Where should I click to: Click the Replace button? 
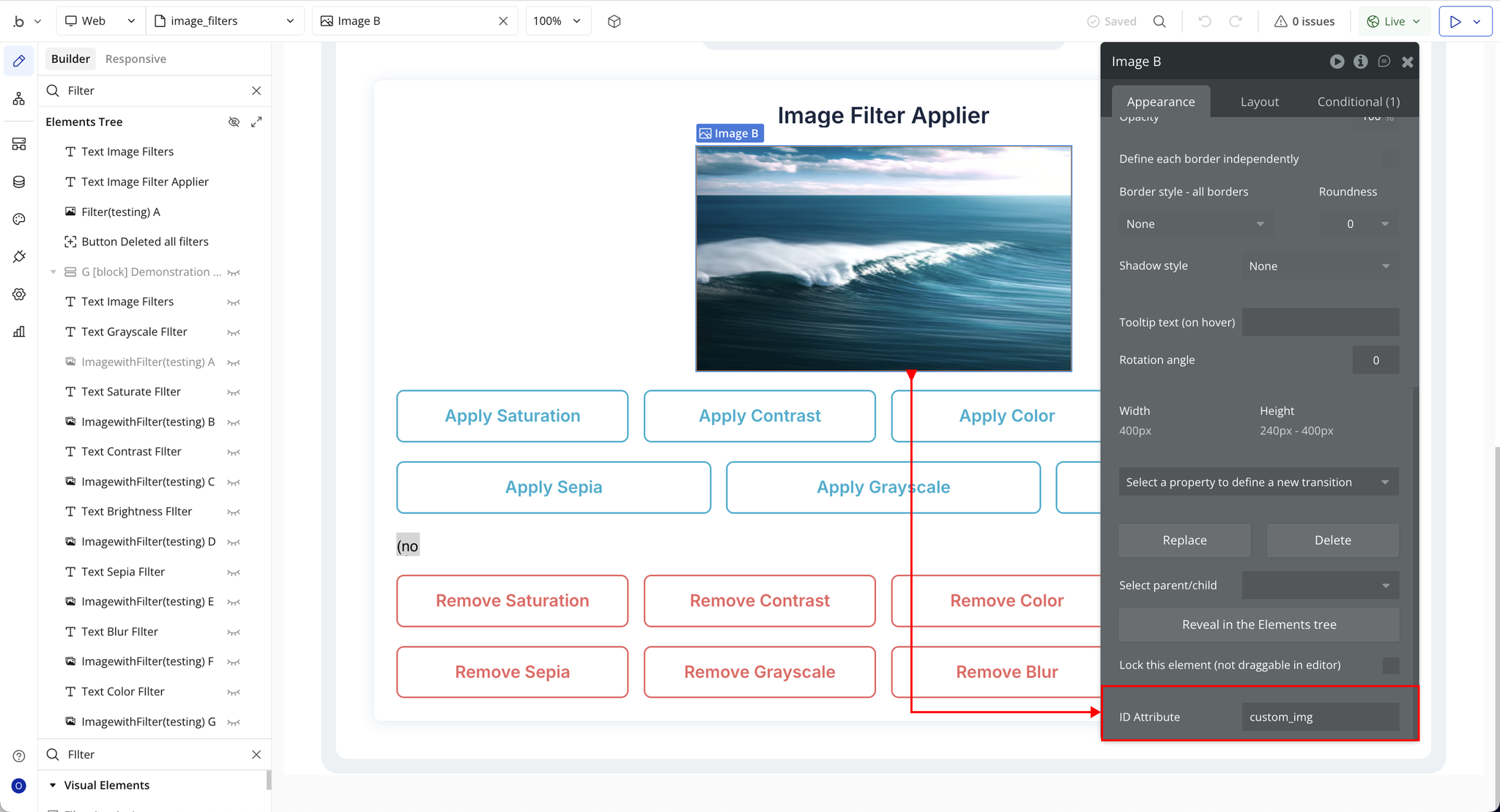click(x=1184, y=540)
